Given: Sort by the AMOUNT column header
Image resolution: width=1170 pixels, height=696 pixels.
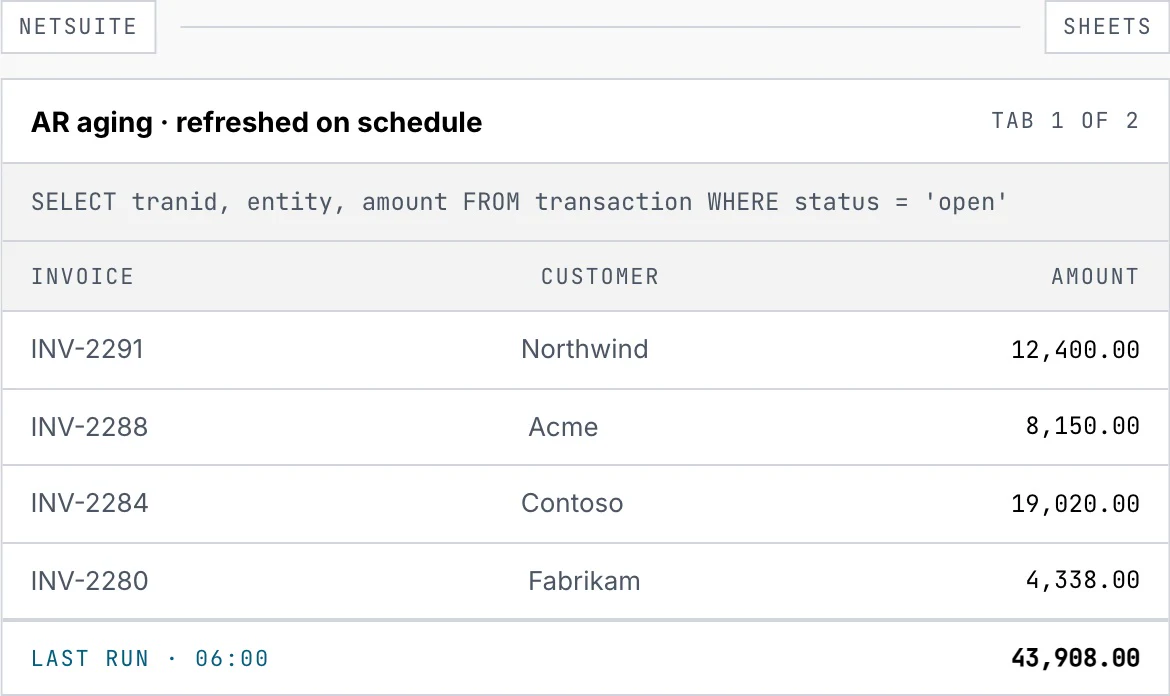Looking at the screenshot, I should pyautogui.click(x=1095, y=277).
